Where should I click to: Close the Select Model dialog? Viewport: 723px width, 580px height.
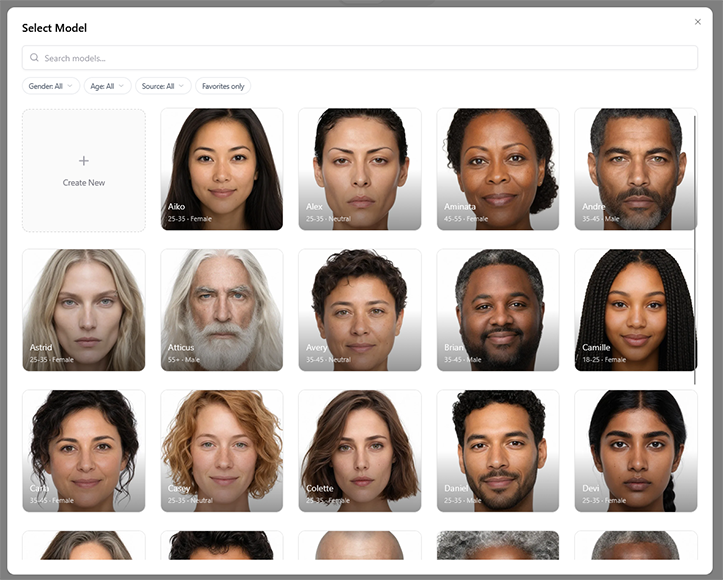pyautogui.click(x=698, y=22)
